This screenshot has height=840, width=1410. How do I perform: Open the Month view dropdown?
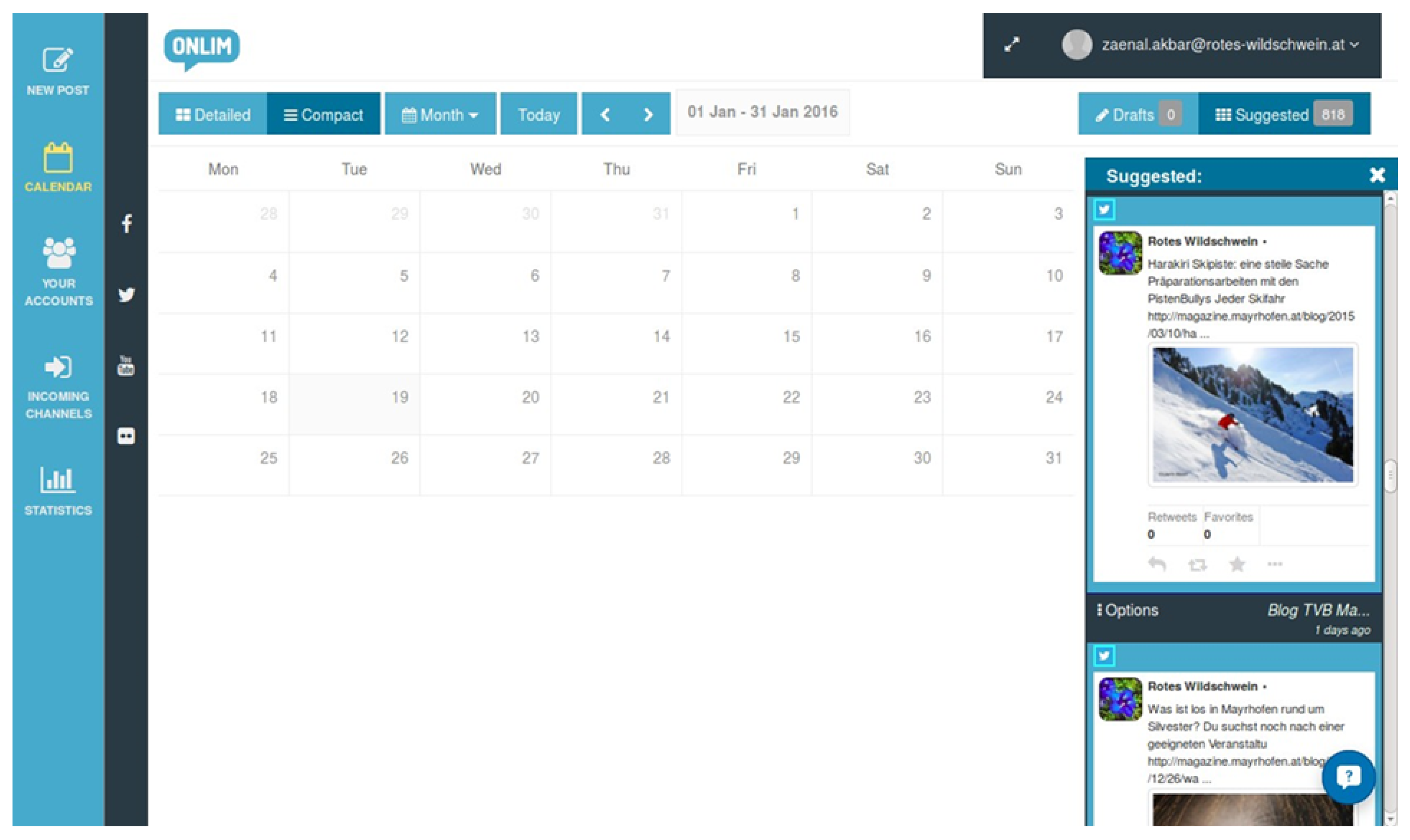tap(440, 115)
